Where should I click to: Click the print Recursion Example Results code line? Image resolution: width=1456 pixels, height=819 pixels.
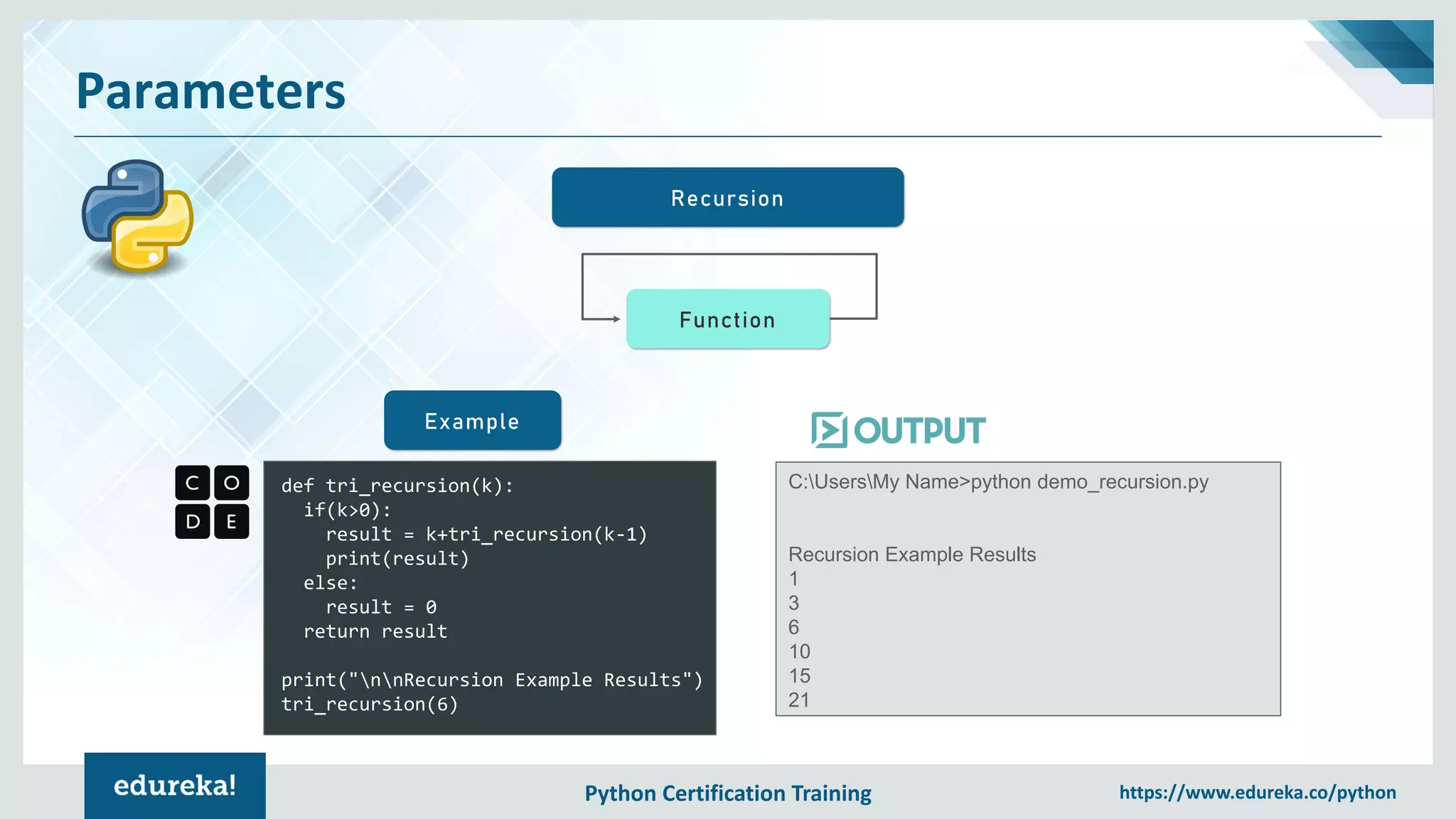pyautogui.click(x=492, y=680)
